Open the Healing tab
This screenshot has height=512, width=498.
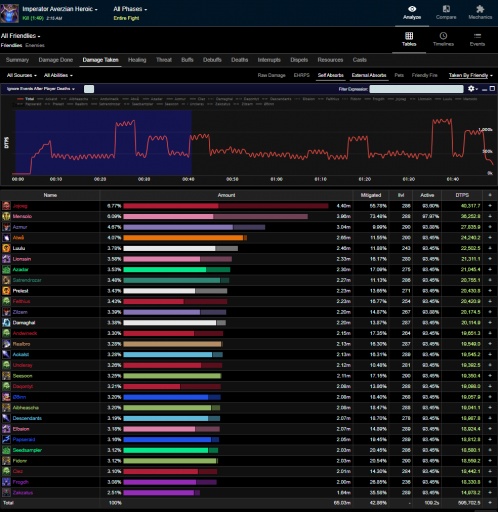(137, 60)
